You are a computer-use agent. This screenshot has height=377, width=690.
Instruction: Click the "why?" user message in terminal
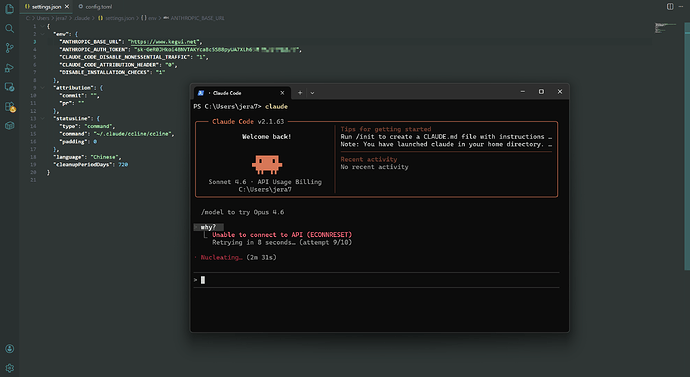(x=208, y=227)
